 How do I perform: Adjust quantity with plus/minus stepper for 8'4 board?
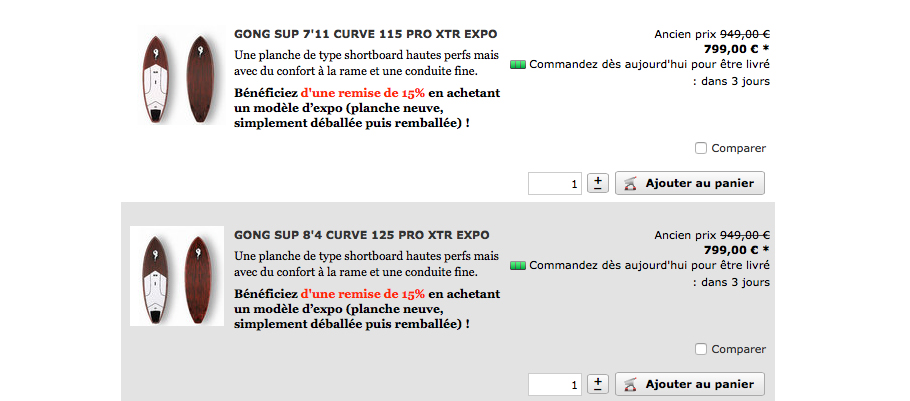tap(598, 384)
